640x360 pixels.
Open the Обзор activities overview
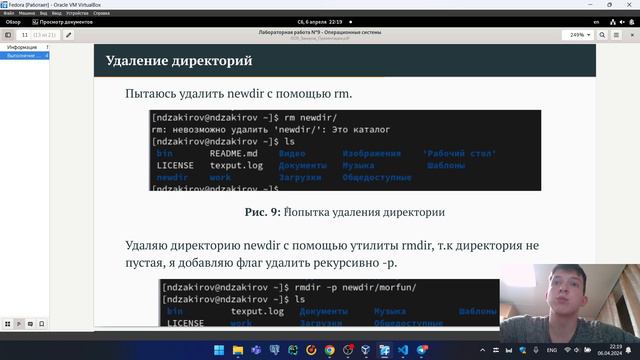[x=13, y=22]
